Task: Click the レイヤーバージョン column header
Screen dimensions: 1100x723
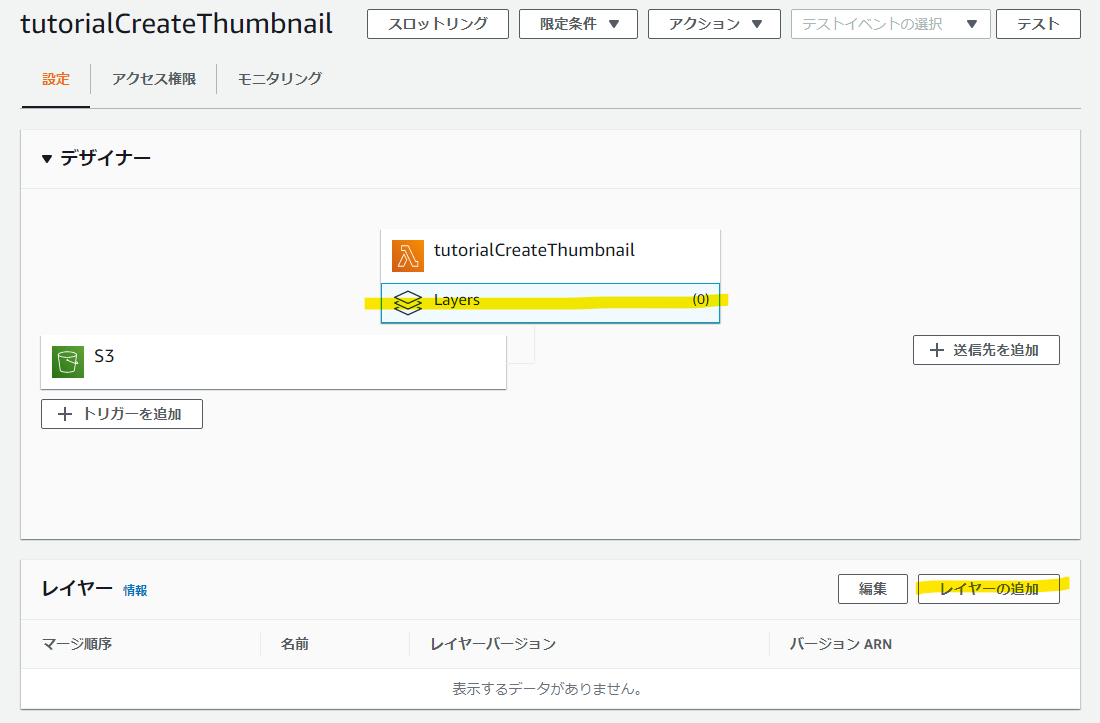Action: pos(493,644)
